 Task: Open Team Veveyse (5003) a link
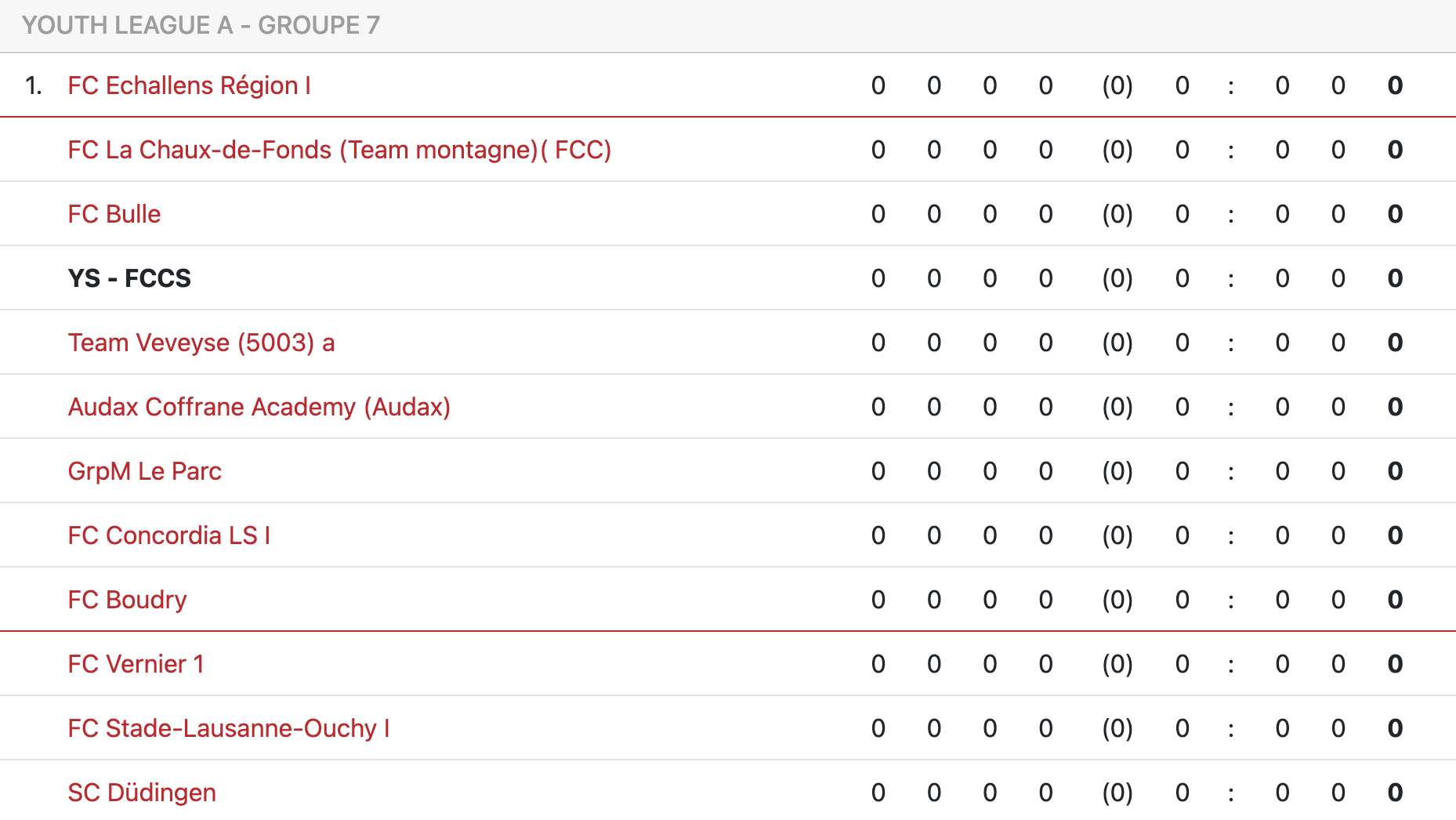[201, 343]
